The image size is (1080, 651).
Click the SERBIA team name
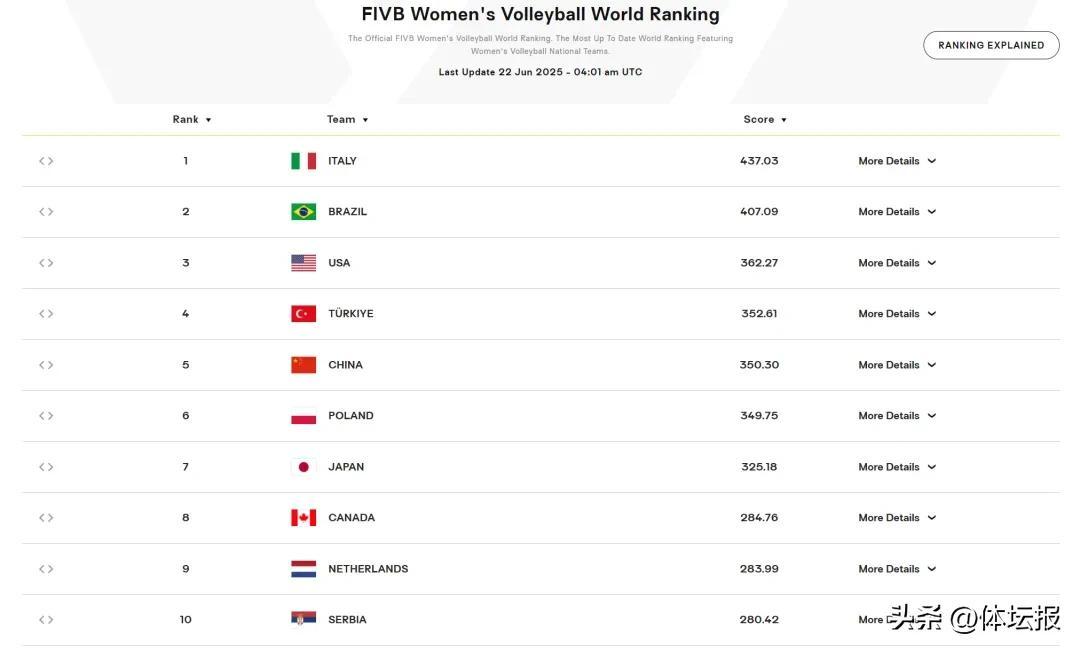point(347,620)
